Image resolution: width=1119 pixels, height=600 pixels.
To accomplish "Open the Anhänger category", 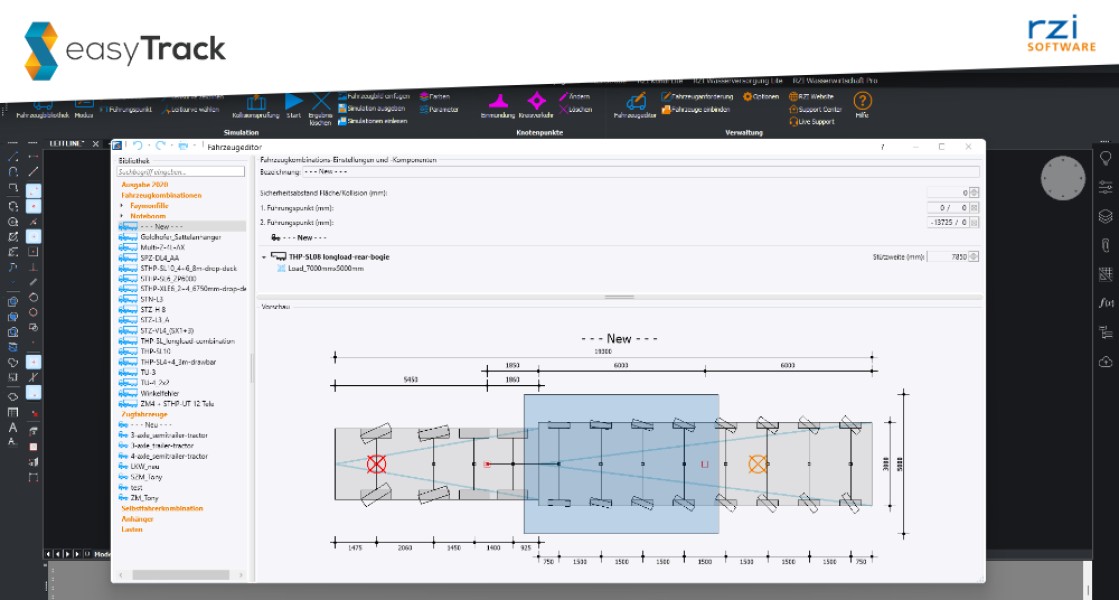I will point(137,519).
